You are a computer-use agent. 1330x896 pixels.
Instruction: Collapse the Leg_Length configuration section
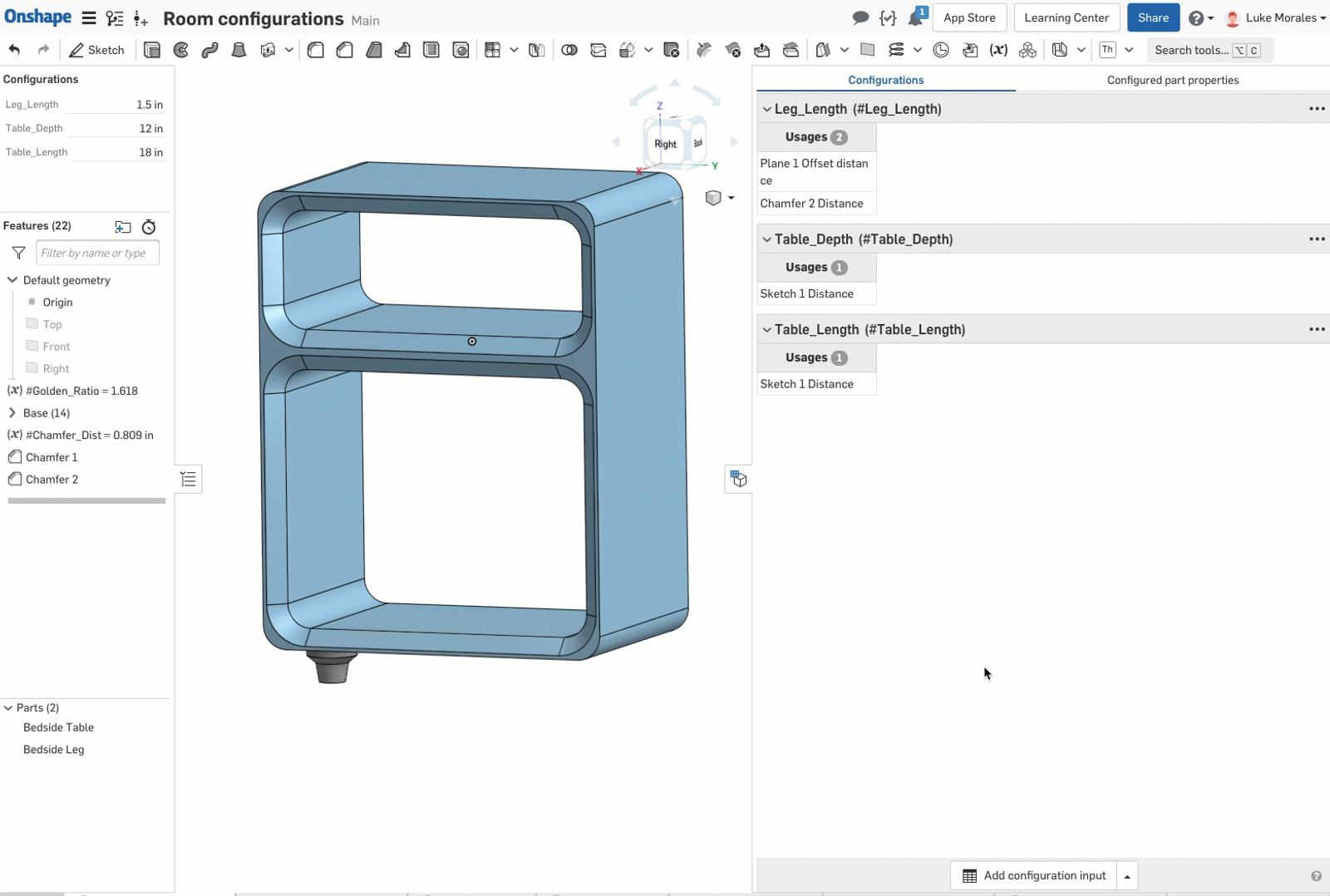[x=766, y=109]
